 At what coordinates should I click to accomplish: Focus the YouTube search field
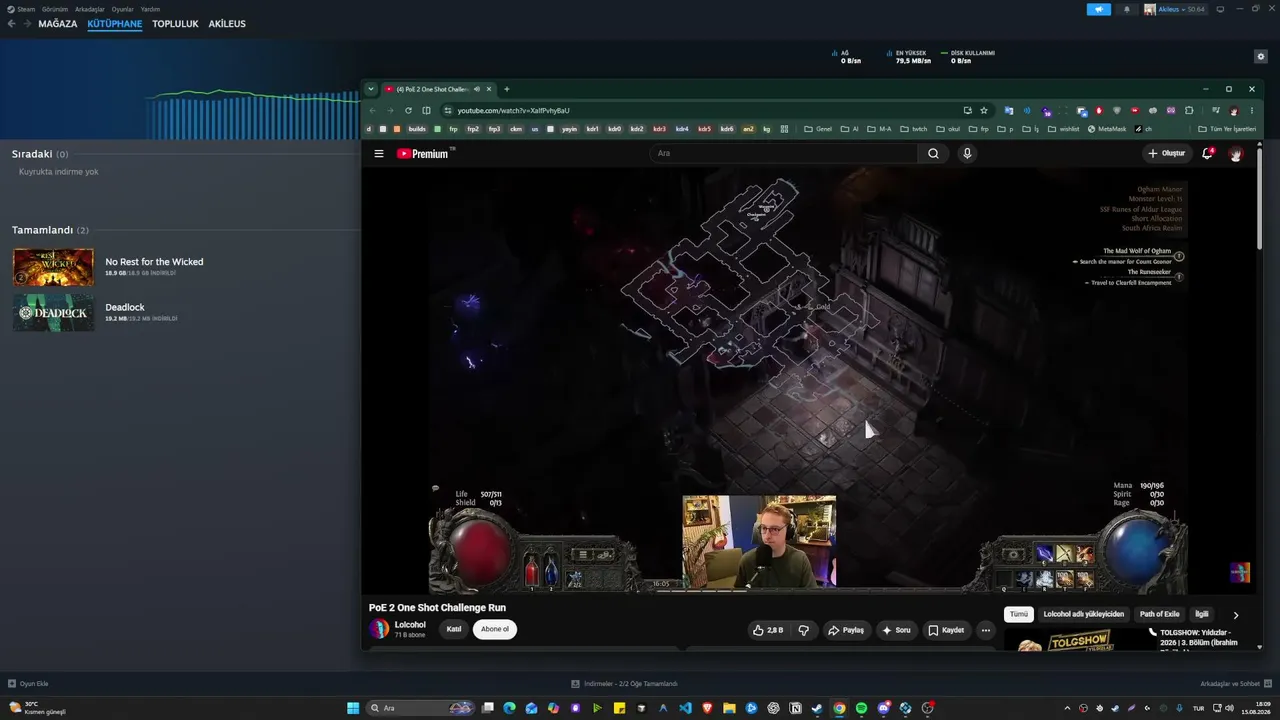click(x=784, y=154)
